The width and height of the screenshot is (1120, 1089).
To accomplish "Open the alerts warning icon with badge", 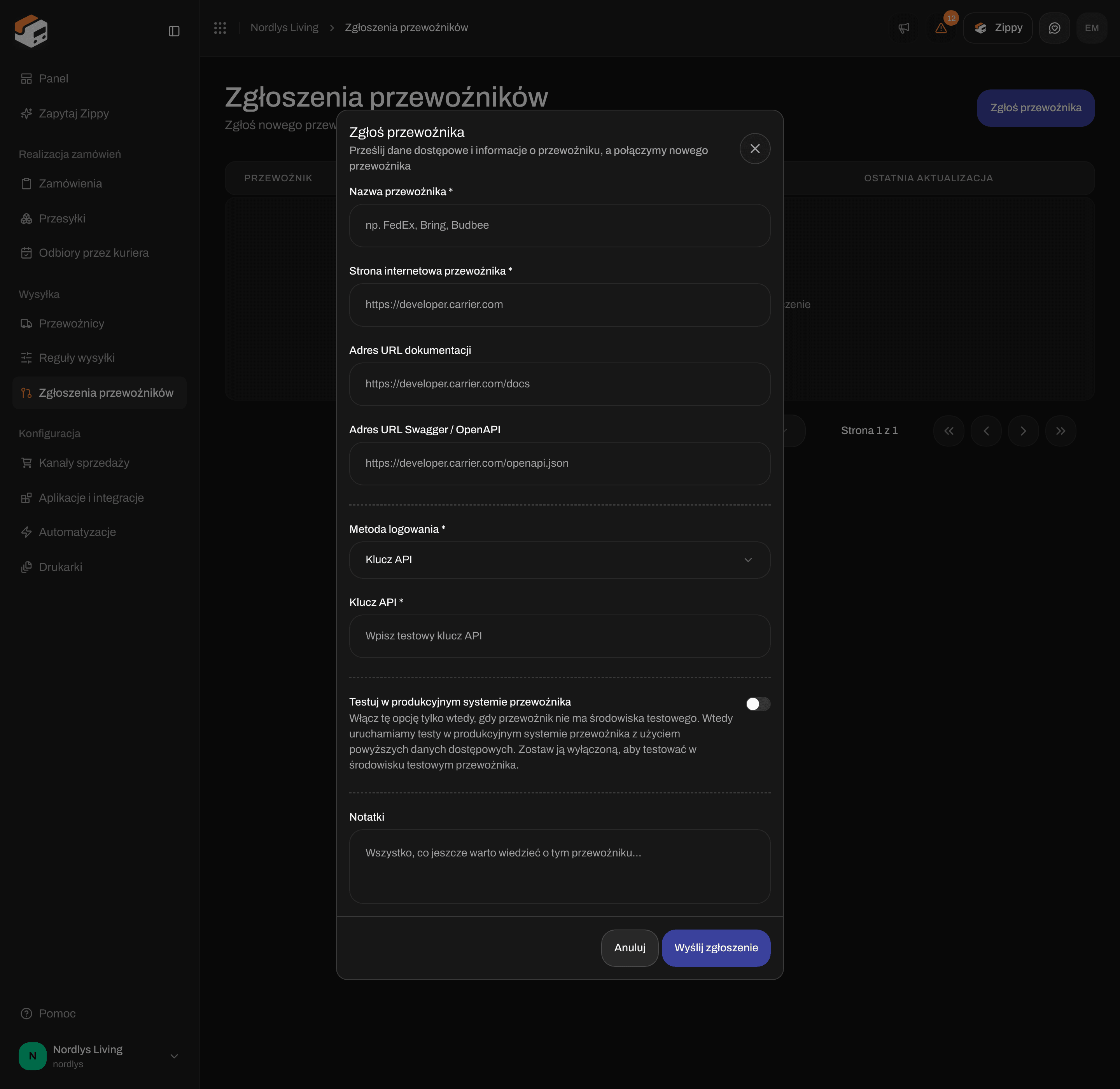I will pyautogui.click(x=941, y=28).
